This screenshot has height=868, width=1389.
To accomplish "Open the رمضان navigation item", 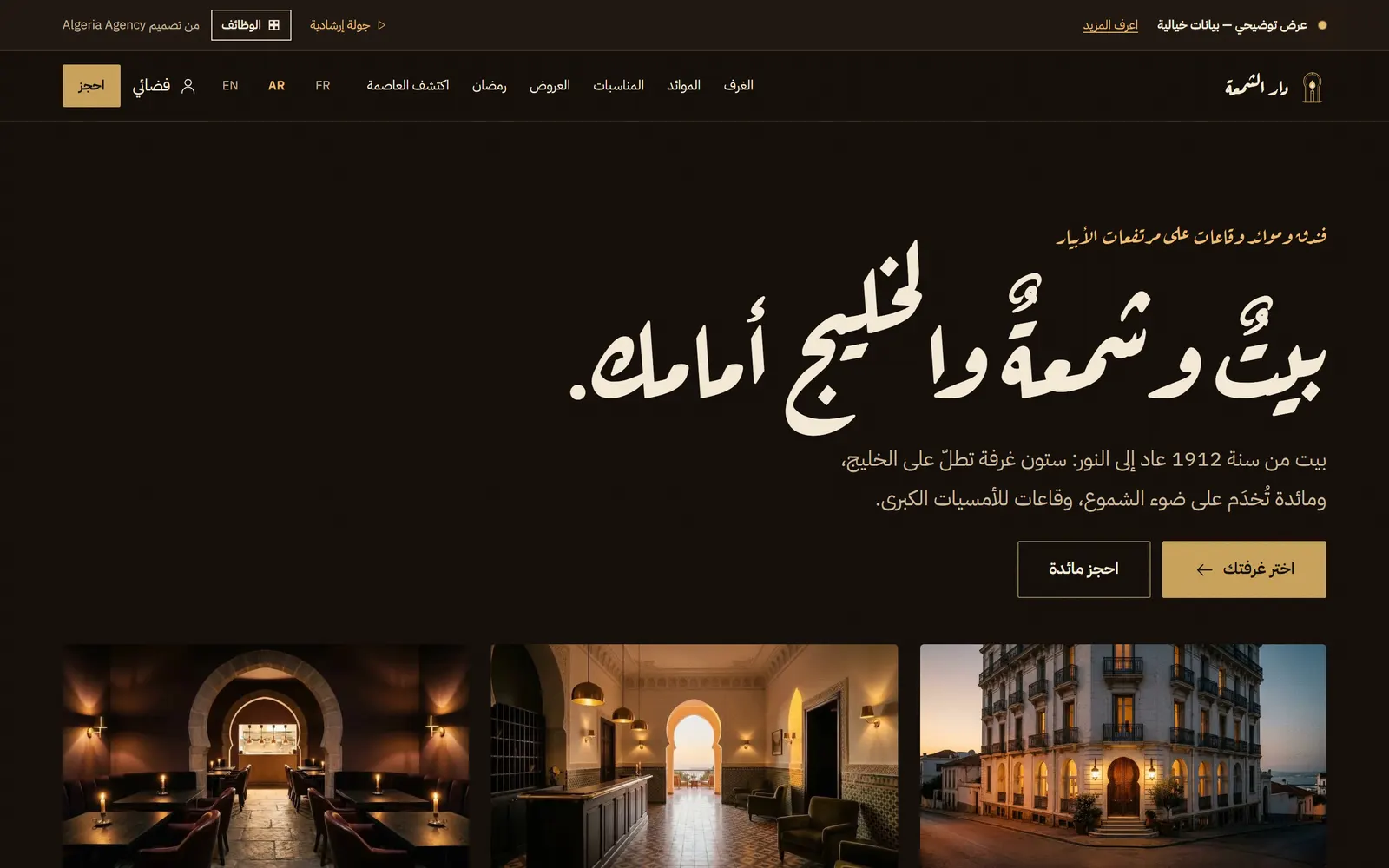I will pos(490,86).
